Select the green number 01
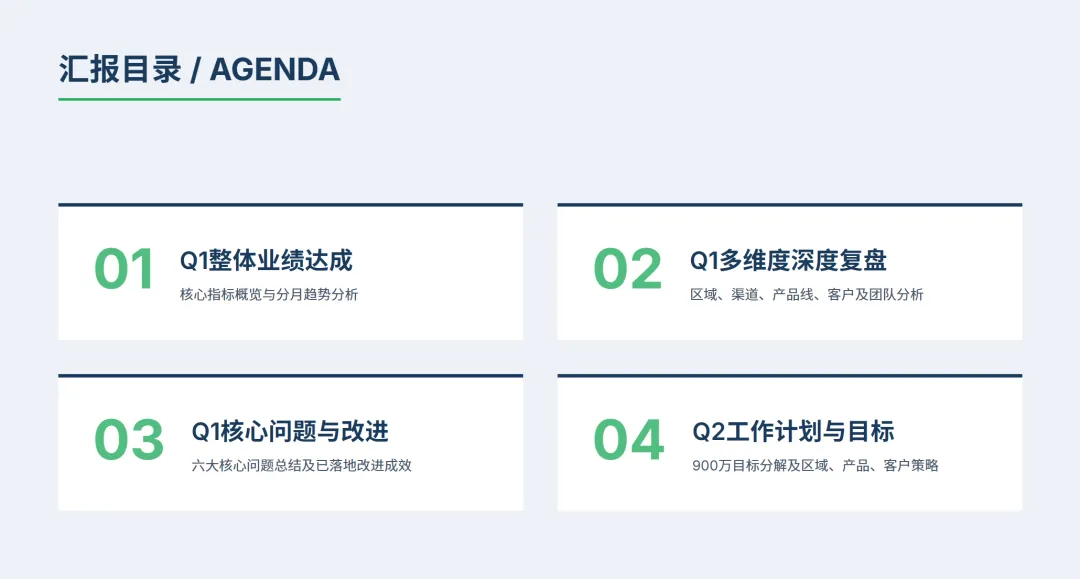The image size is (1080, 579). (125, 269)
